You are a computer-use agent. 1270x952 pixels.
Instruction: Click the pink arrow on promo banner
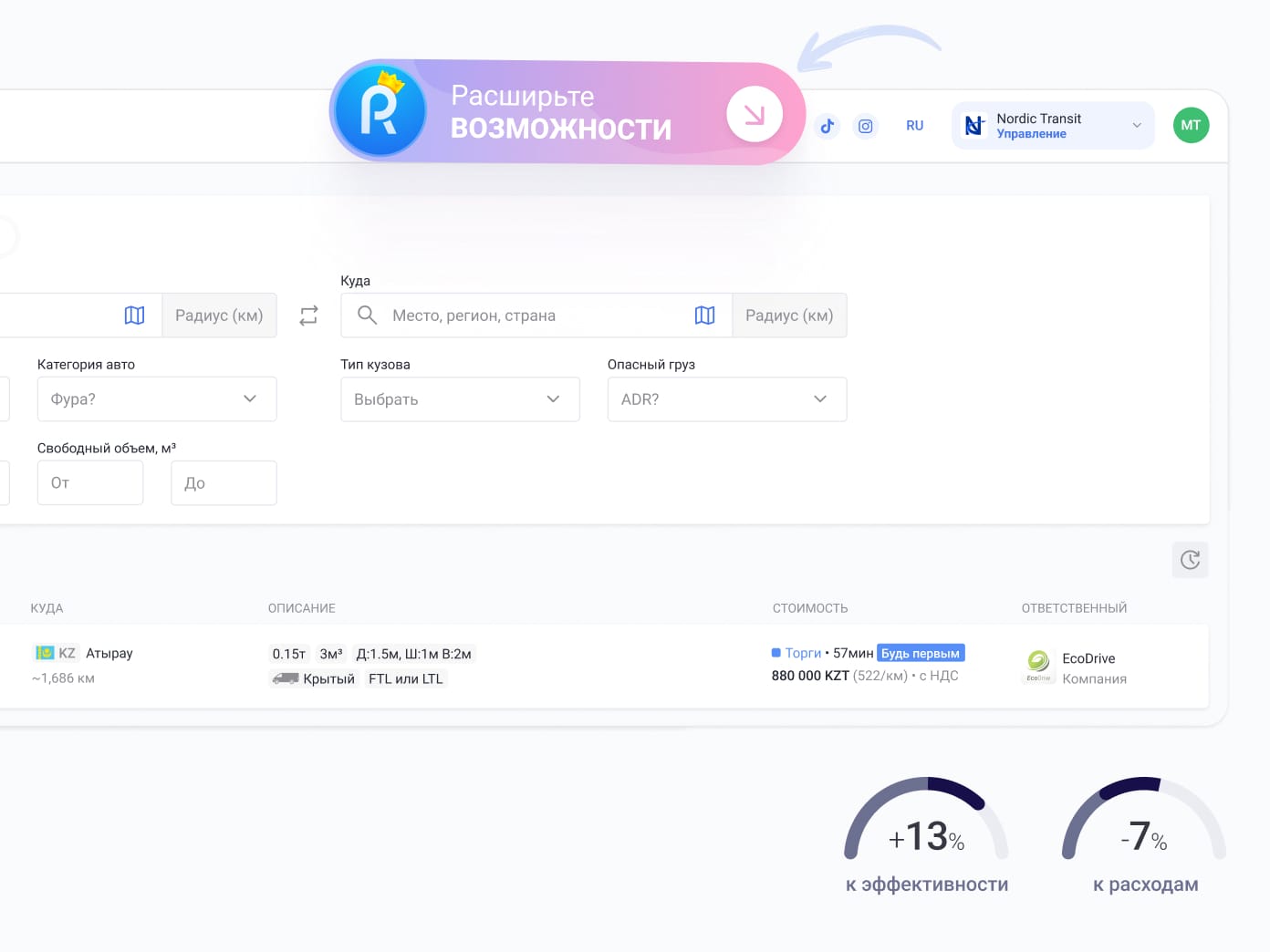click(754, 114)
